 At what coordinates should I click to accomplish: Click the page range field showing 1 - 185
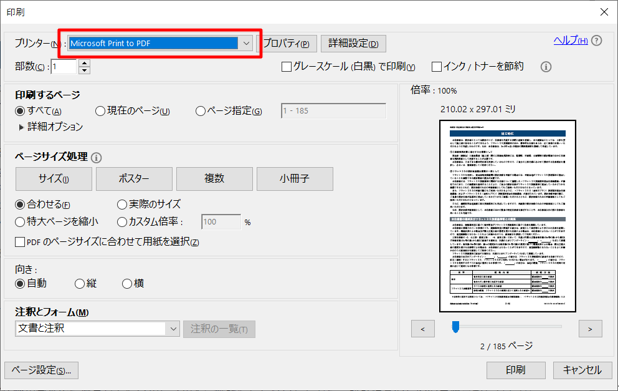pos(334,111)
